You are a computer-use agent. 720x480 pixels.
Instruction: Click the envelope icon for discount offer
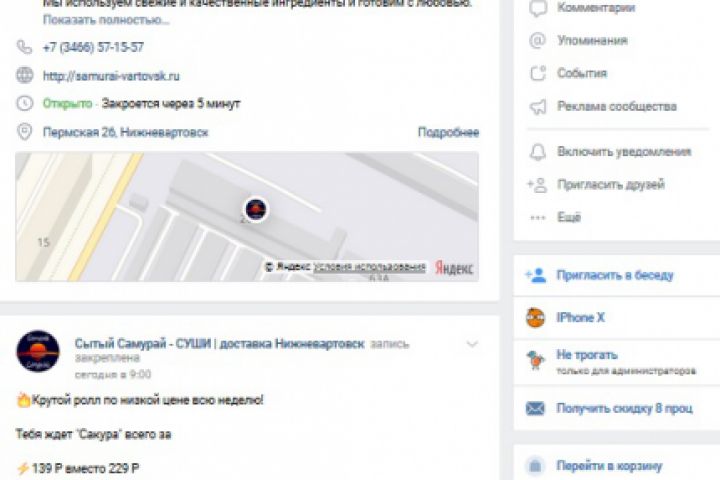pyautogui.click(x=535, y=408)
